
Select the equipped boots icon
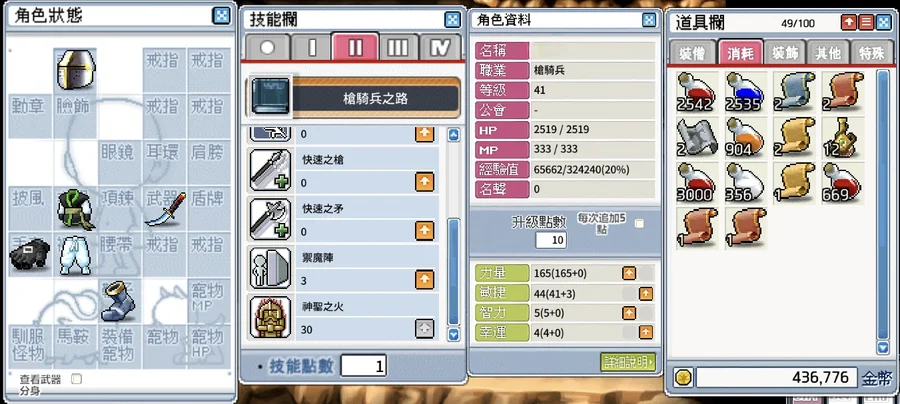117,301
